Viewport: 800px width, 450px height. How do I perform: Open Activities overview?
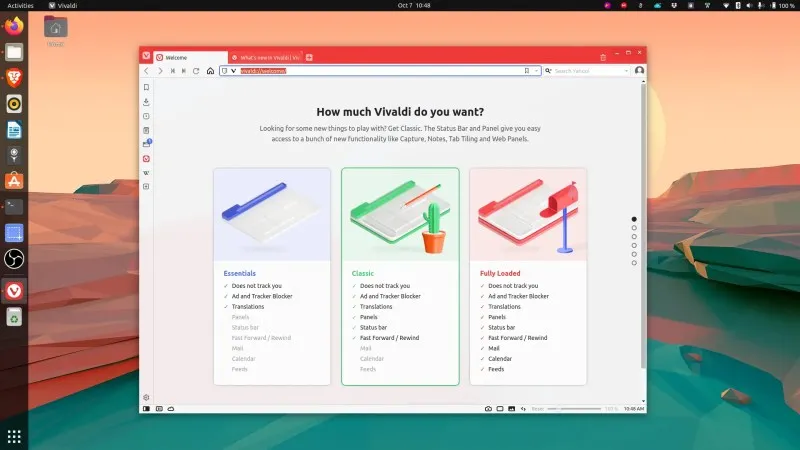click(x=20, y=6)
